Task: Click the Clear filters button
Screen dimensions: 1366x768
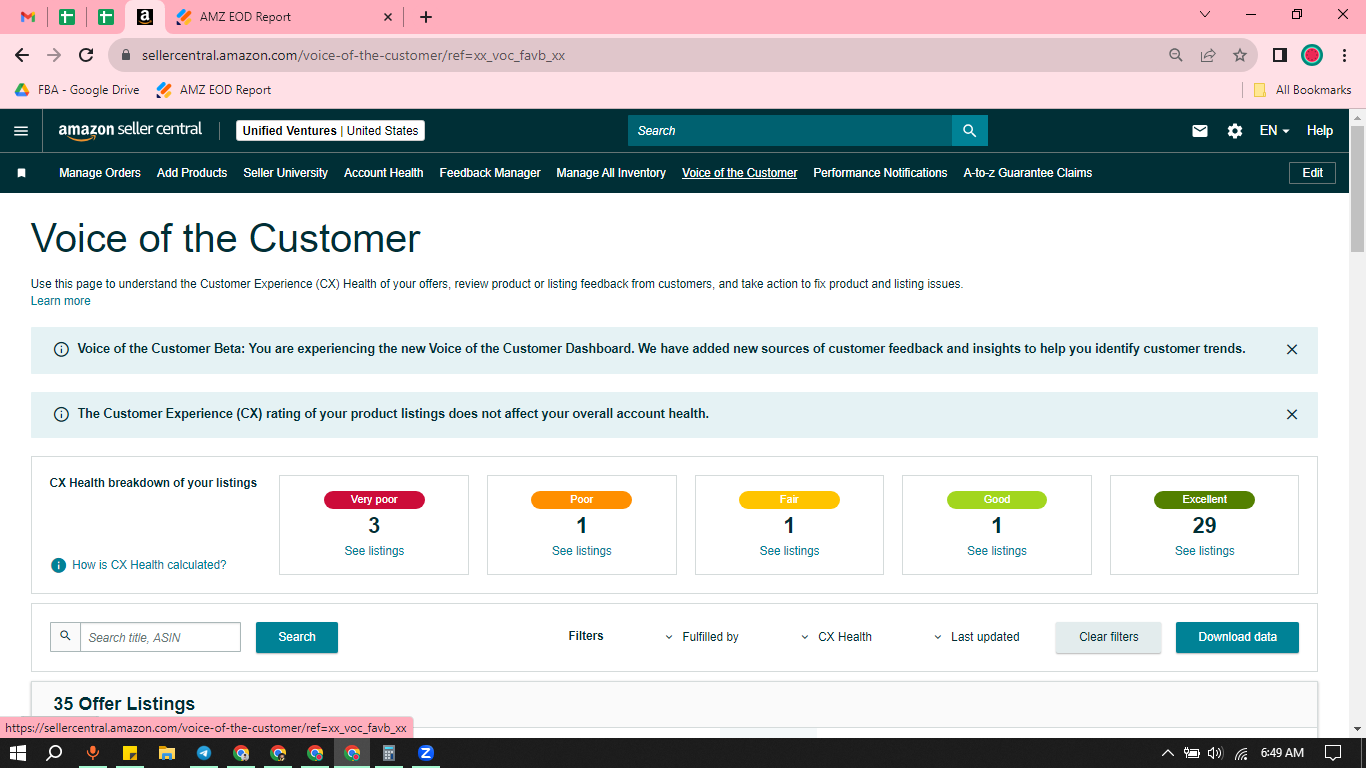Action: pos(1109,637)
